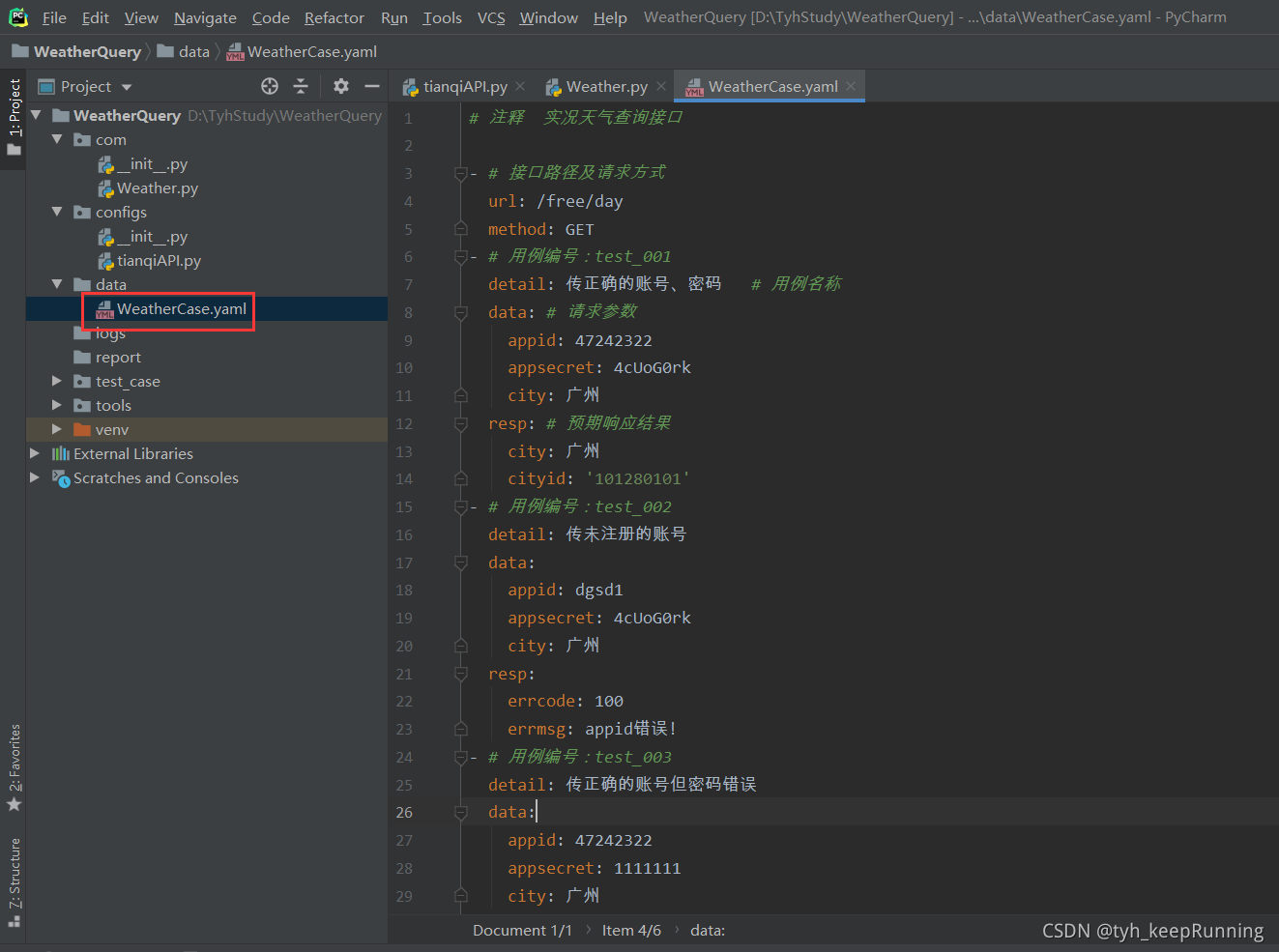The height and width of the screenshot is (952, 1279).
Task: Fold the resp block at line 12
Action: click(x=461, y=423)
